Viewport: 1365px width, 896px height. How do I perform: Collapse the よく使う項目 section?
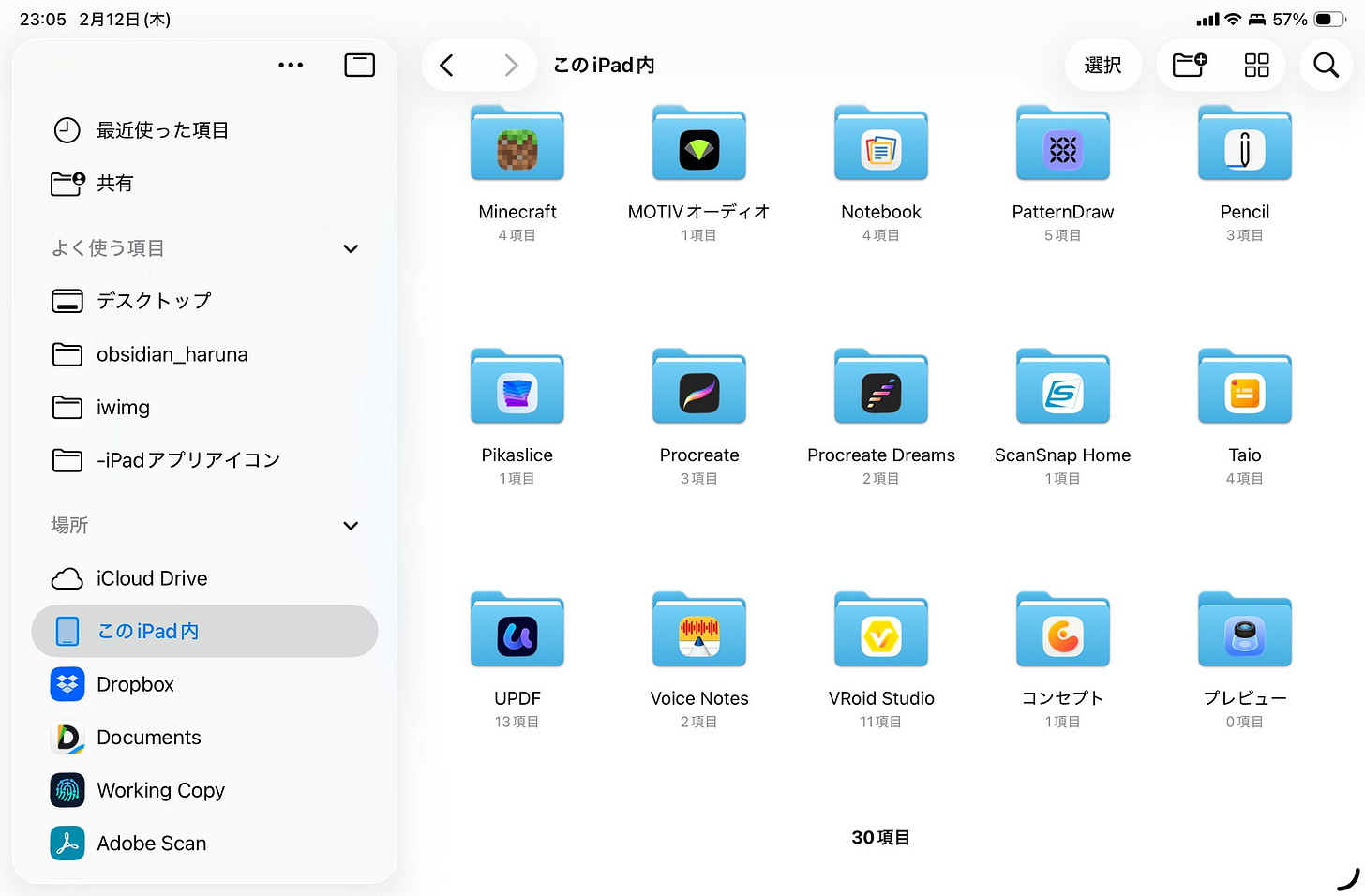[x=351, y=248]
